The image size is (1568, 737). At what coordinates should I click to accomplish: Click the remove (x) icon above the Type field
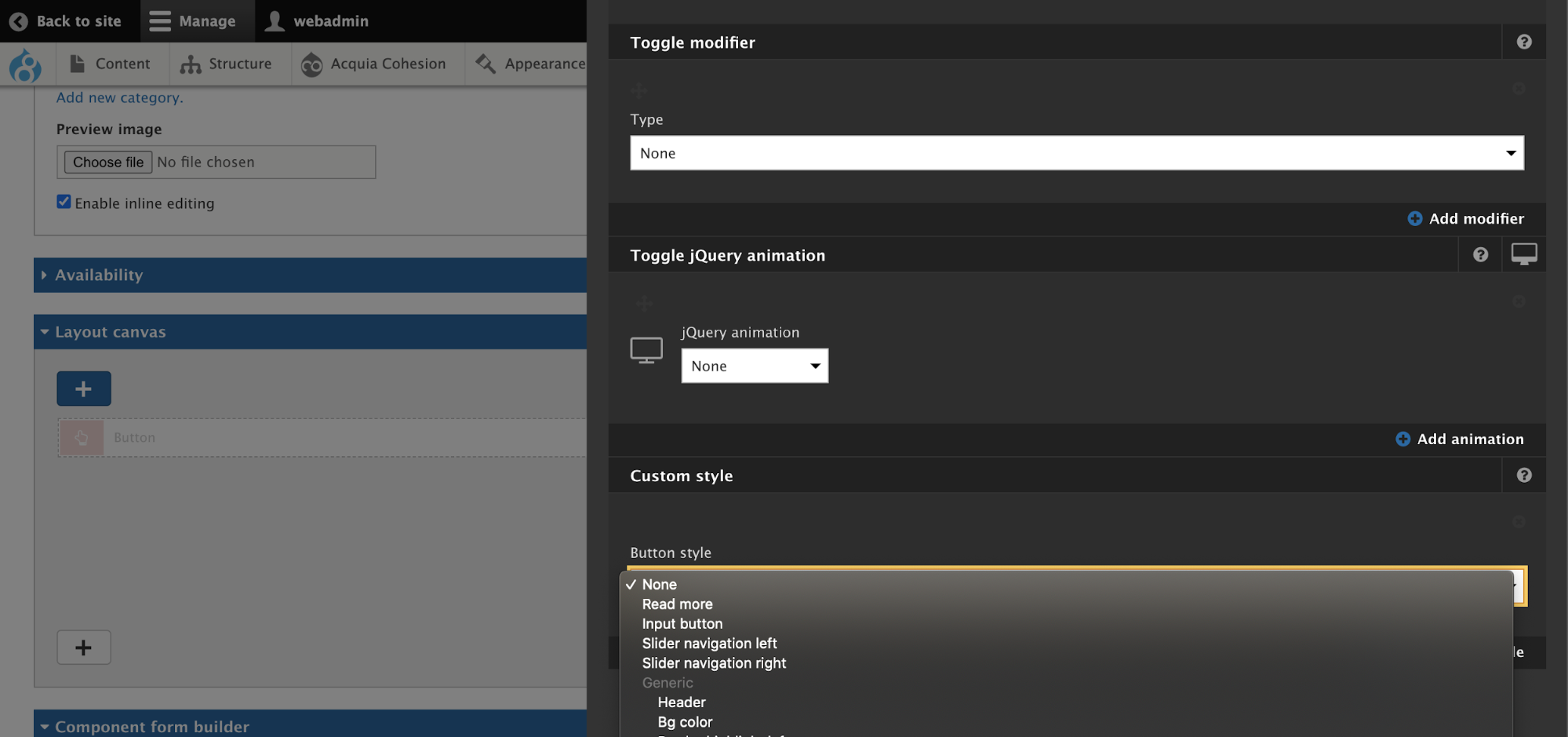(x=1519, y=89)
